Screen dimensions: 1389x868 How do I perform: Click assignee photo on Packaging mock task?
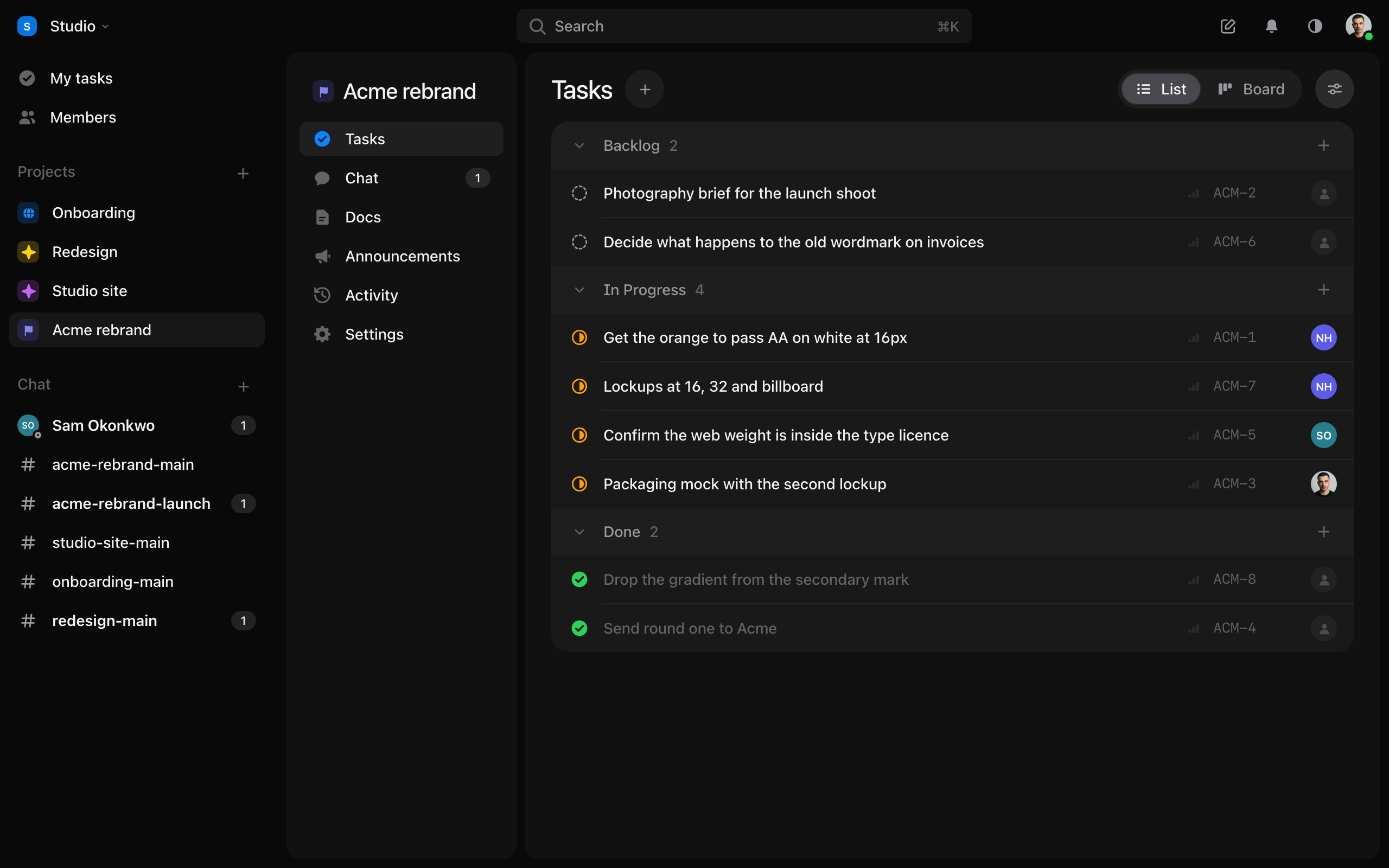click(x=1323, y=484)
